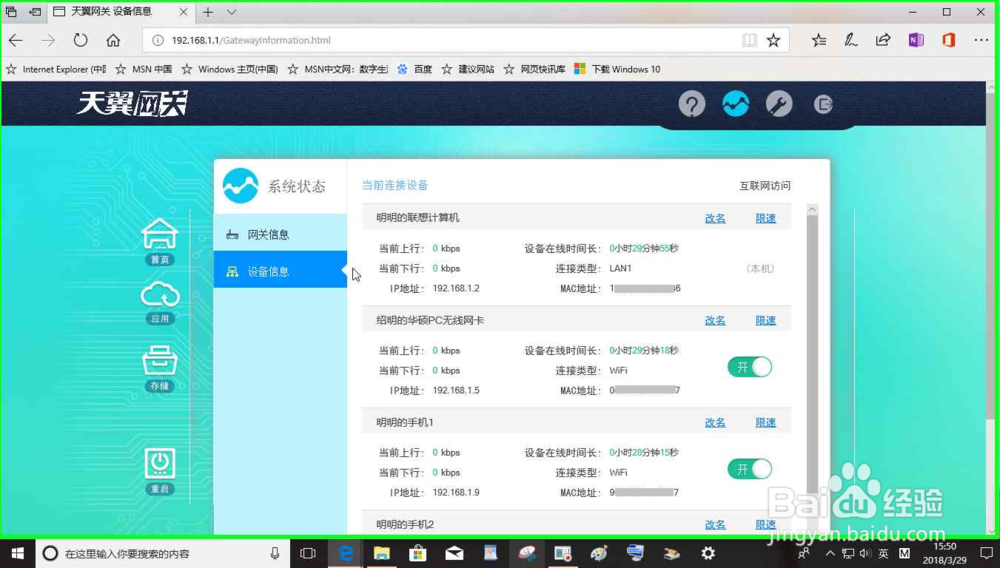The image size is (1000, 568).
Task: Open Internet Explorer bookmark
Action: 56,69
